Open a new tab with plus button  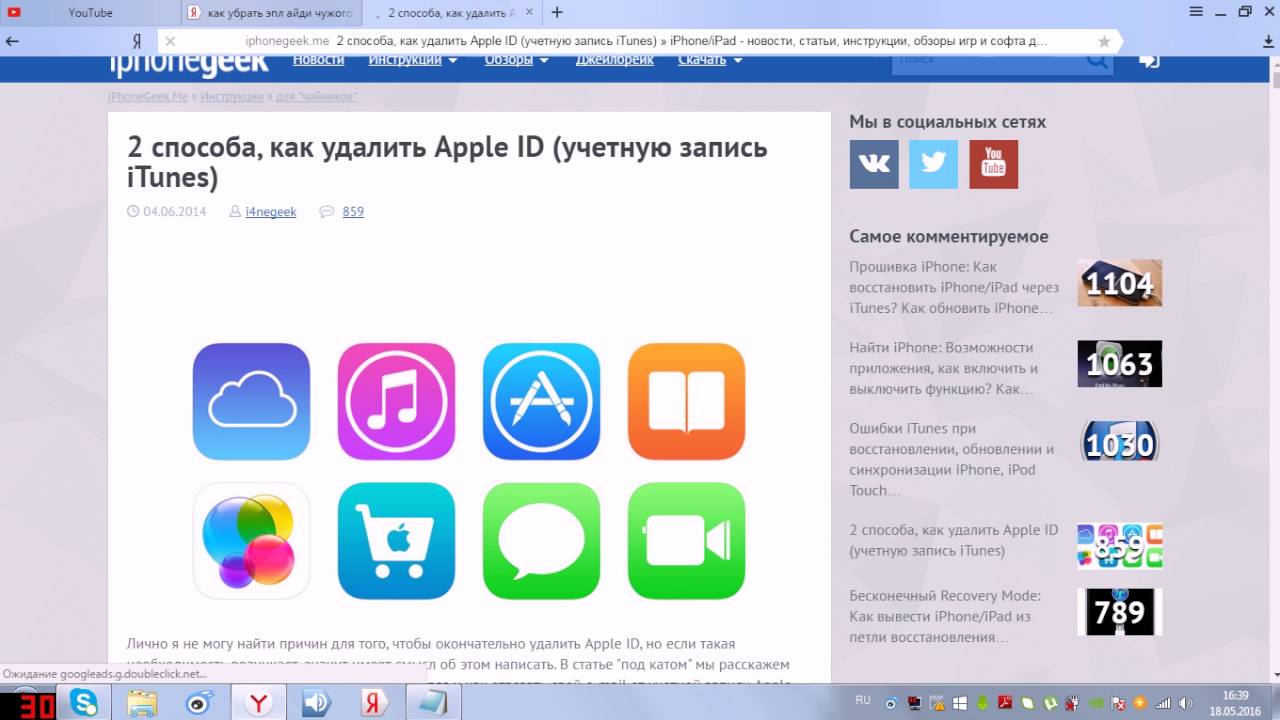pyautogui.click(x=557, y=13)
